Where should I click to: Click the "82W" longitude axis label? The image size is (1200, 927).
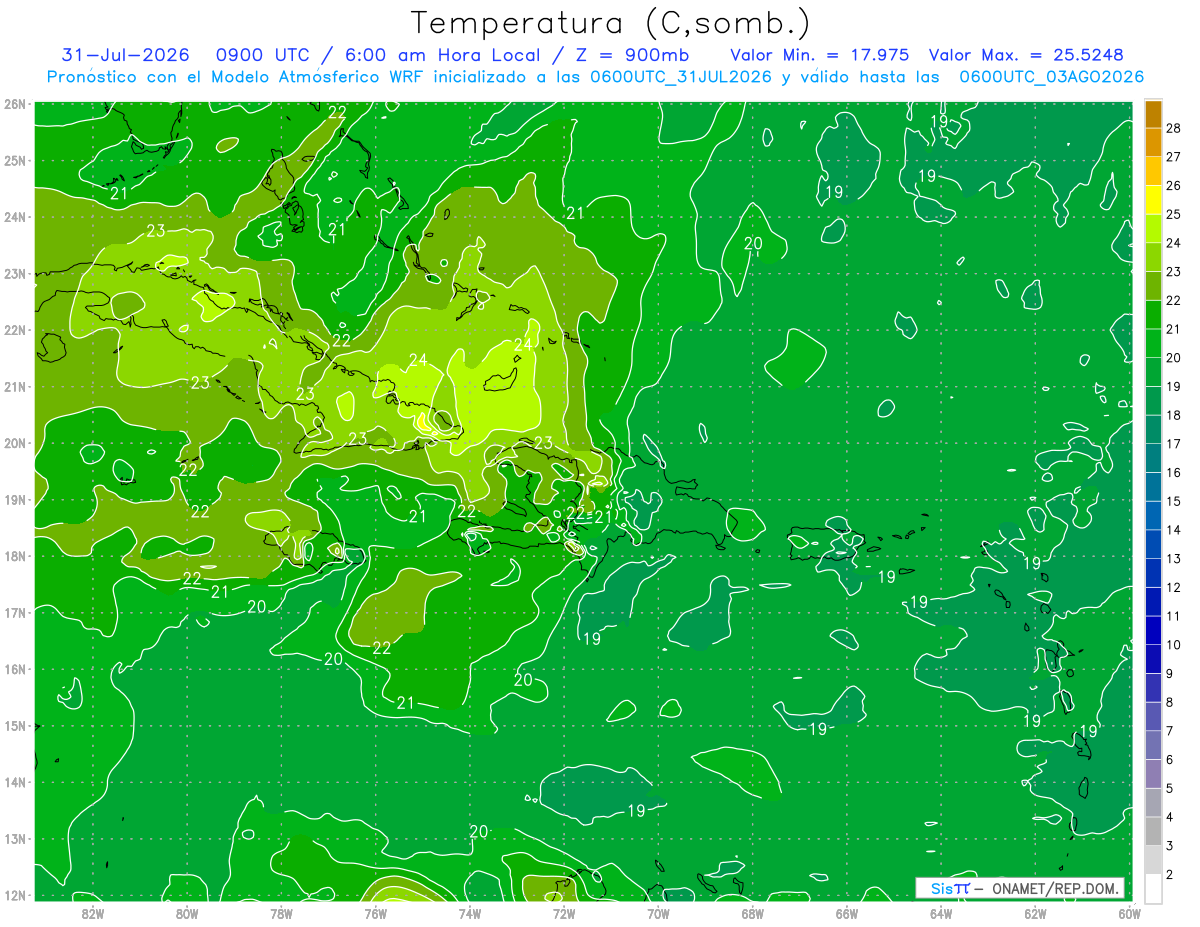point(92,913)
